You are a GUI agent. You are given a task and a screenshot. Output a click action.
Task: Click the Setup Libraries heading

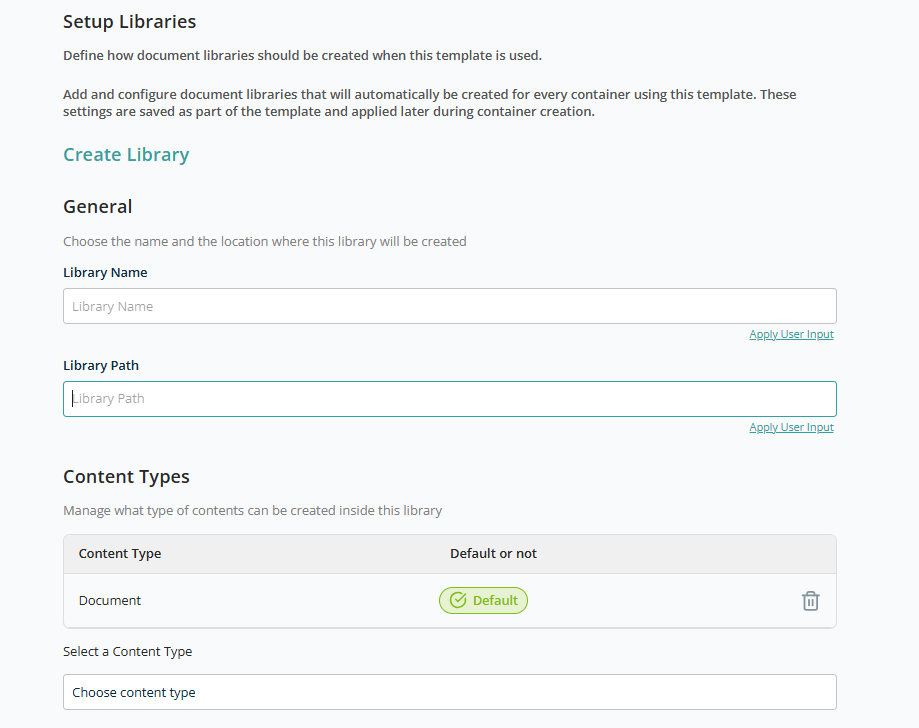(x=130, y=22)
